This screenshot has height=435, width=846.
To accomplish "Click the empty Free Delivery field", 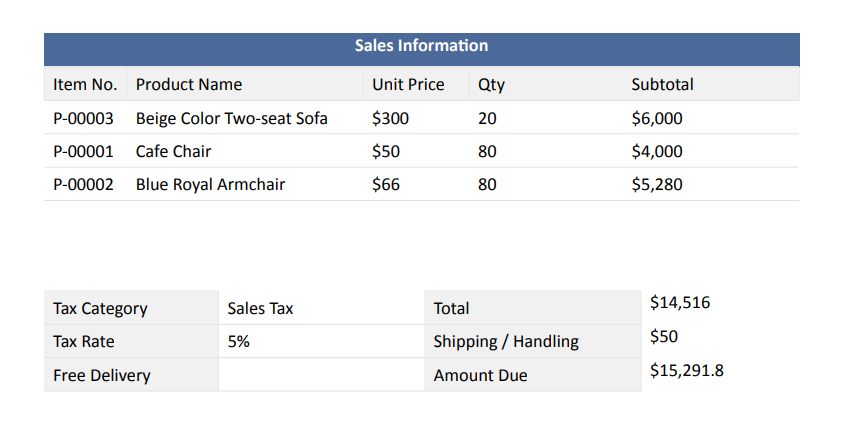I will click(321, 375).
